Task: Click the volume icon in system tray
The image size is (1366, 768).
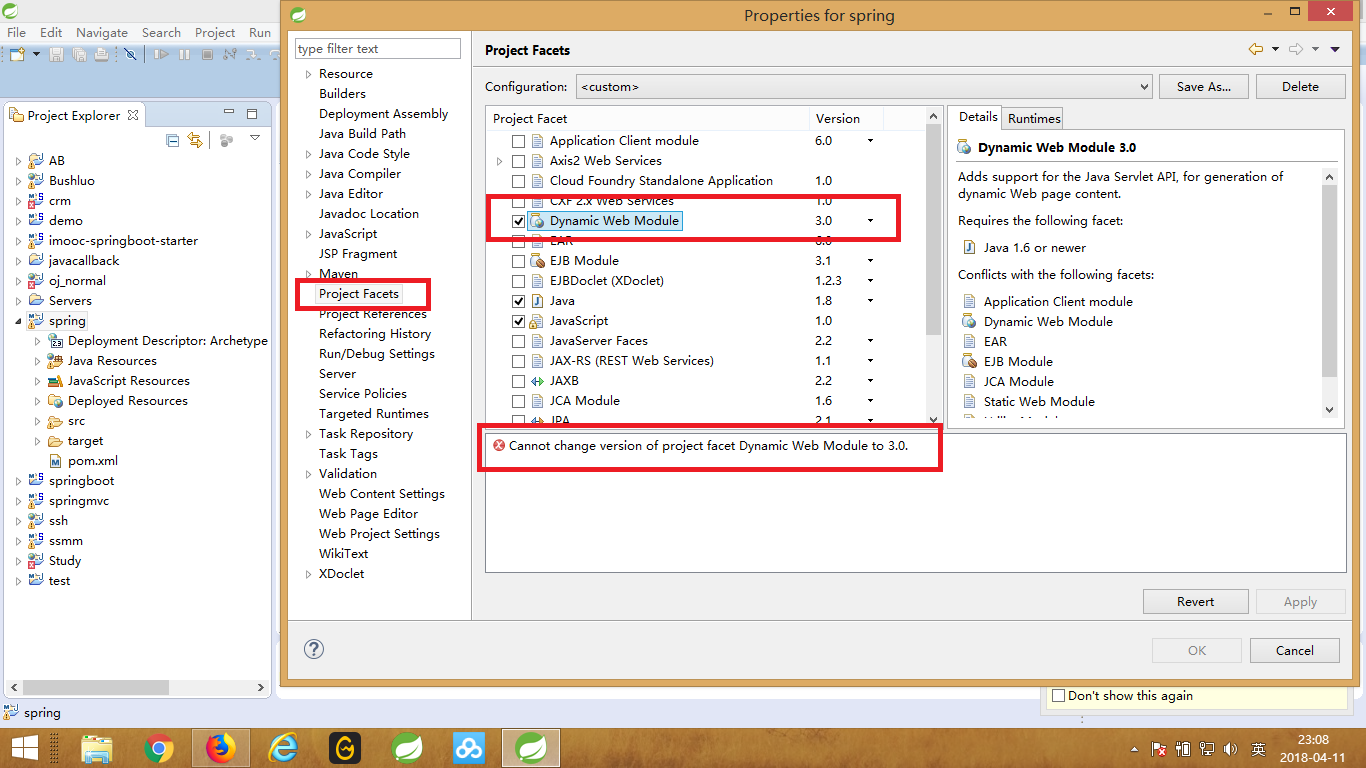Action: pos(1232,748)
